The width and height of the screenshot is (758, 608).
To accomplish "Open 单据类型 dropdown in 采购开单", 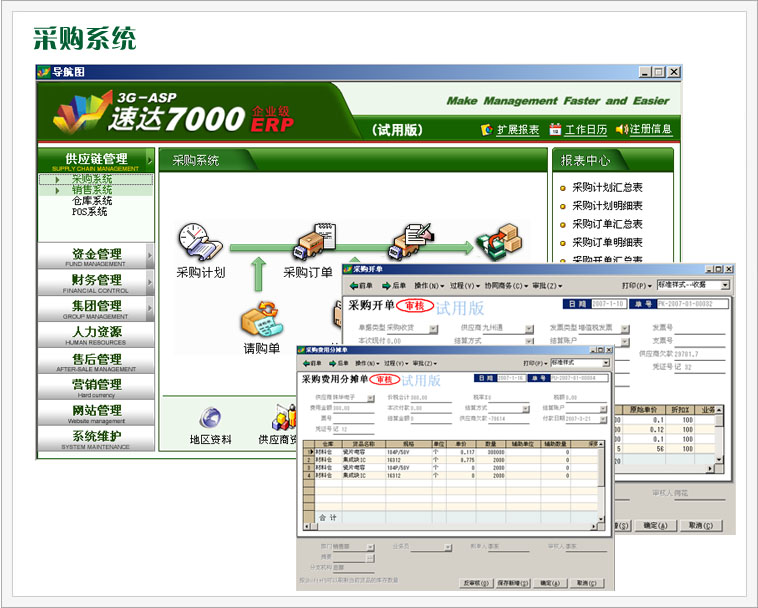I will coord(433,329).
